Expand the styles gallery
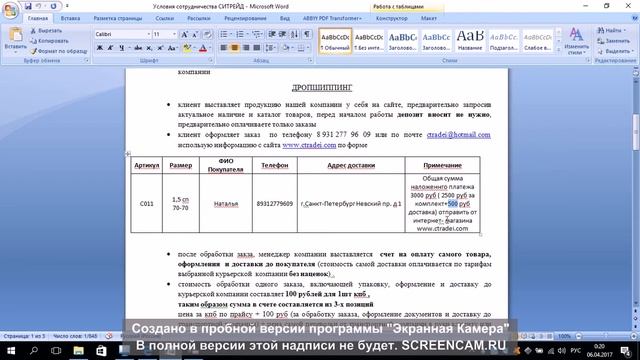The height and width of the screenshot is (360, 640). [558, 50]
